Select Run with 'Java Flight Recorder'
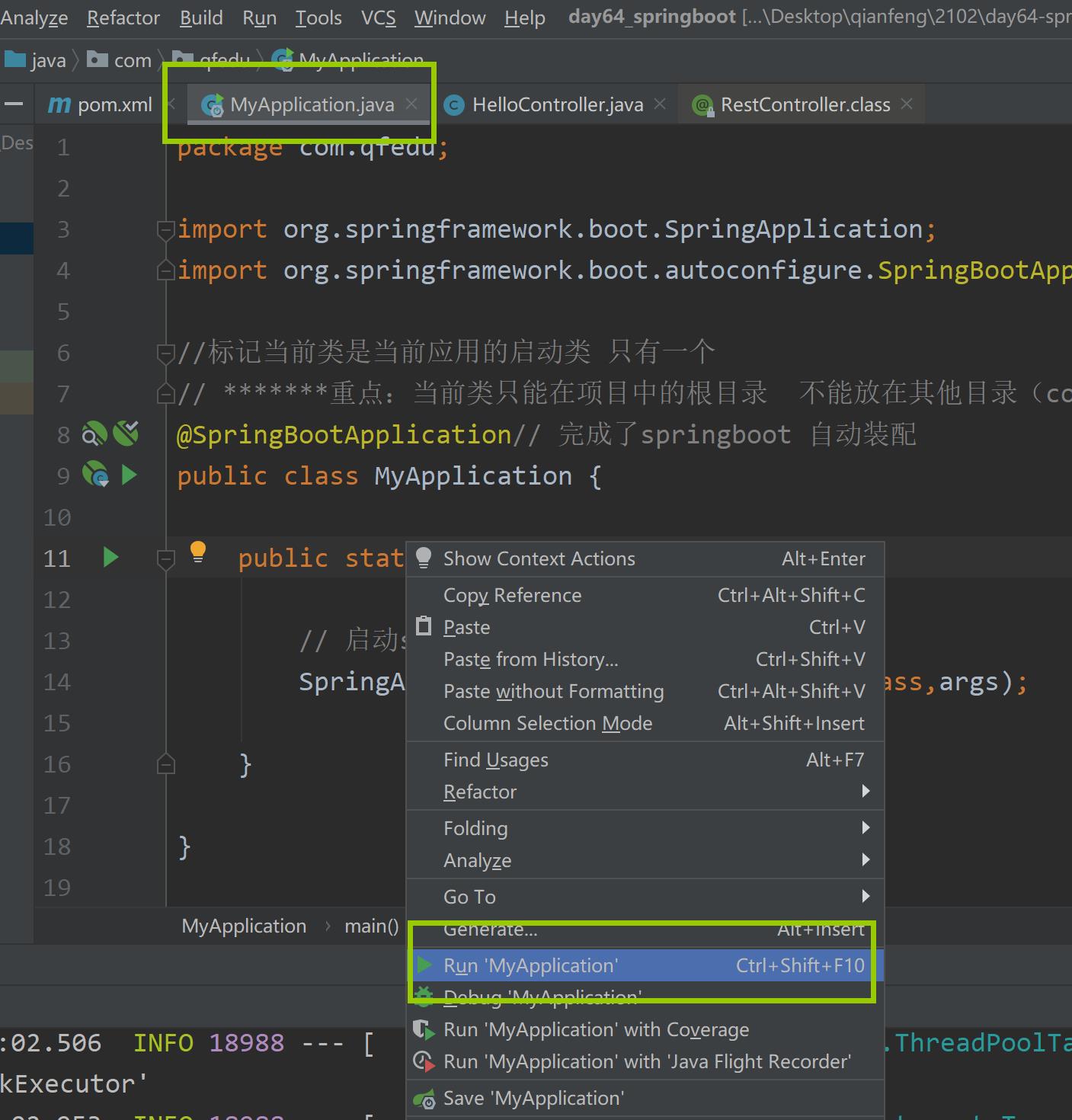The image size is (1072, 1120). [645, 1061]
